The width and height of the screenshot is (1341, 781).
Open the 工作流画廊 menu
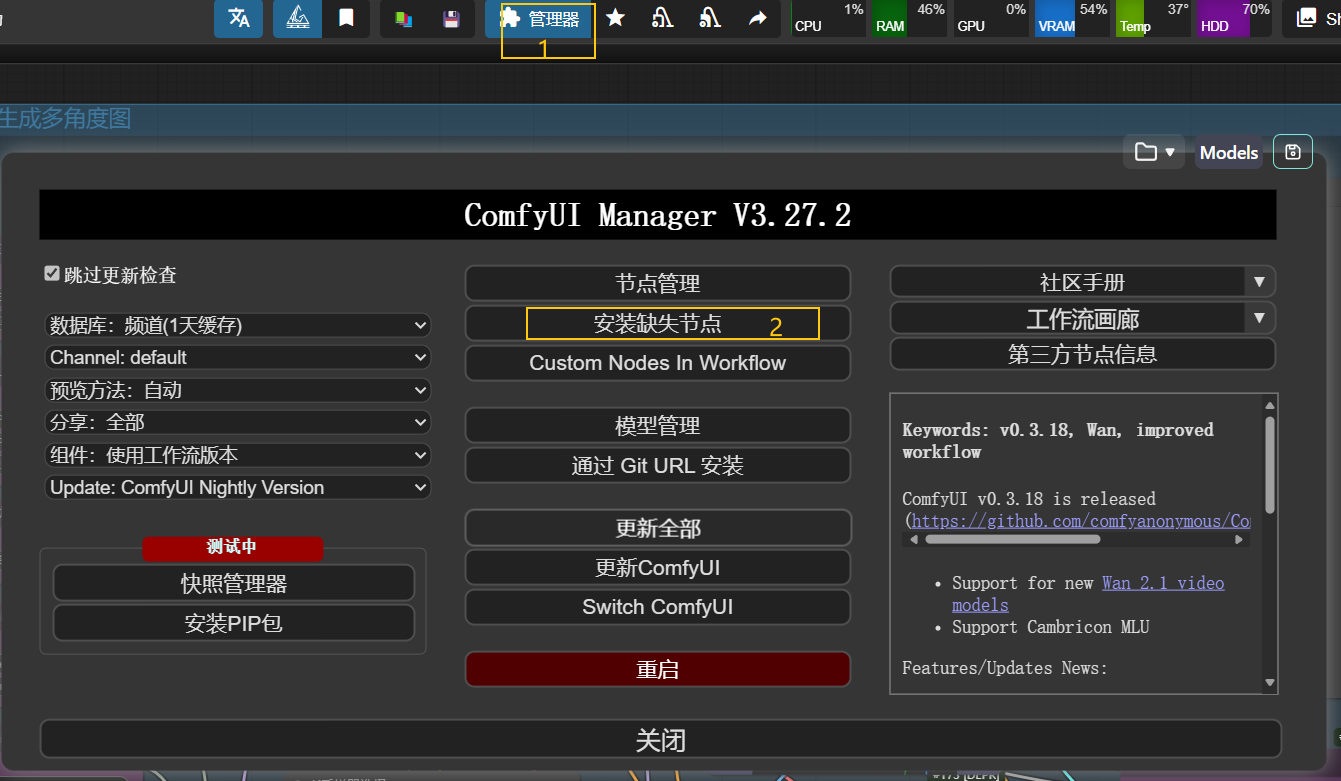click(1068, 319)
